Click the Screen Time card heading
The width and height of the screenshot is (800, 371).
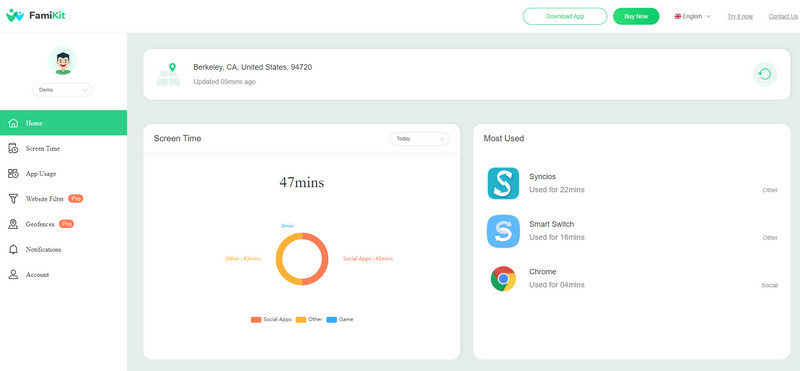(x=178, y=138)
